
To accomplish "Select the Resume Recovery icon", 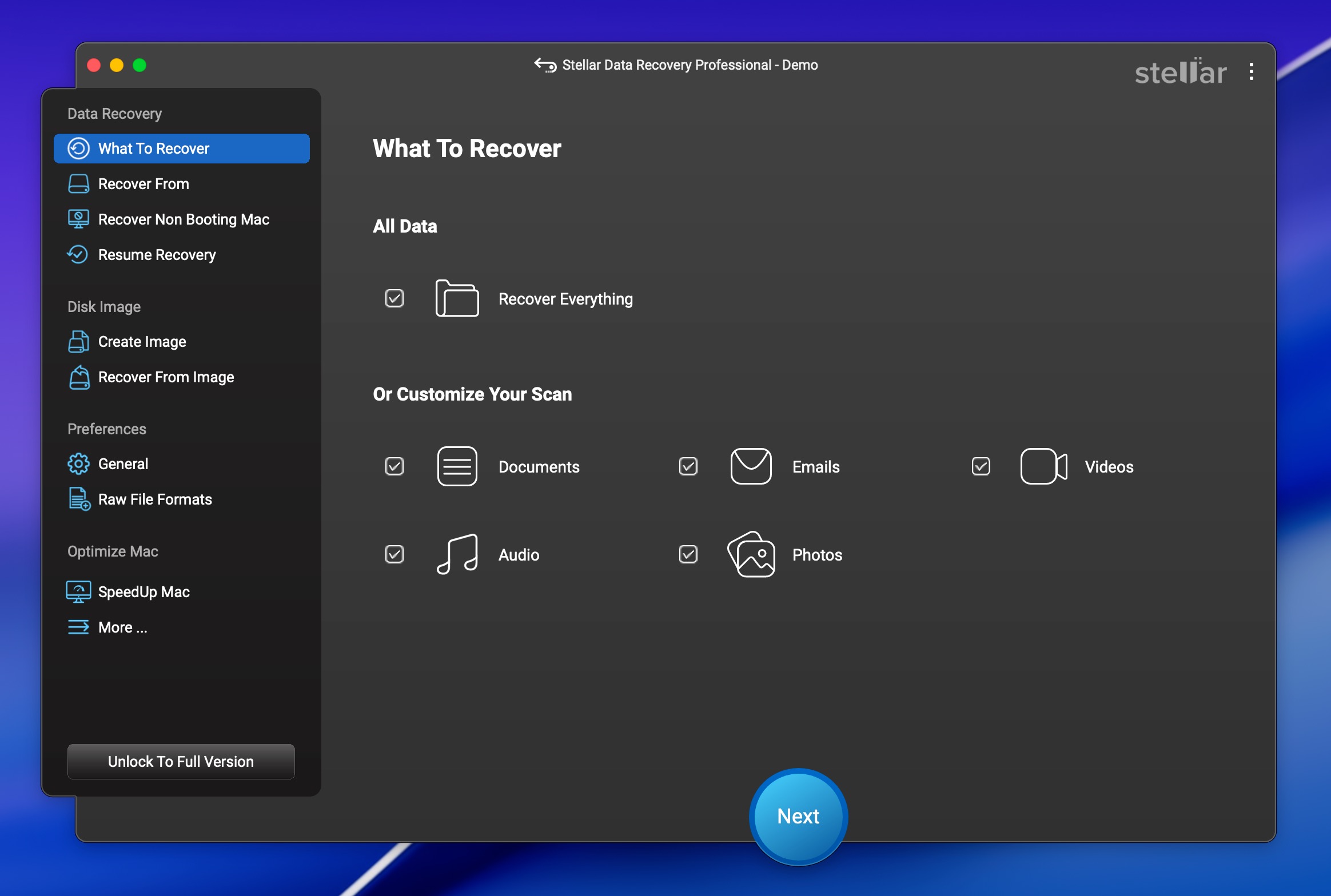I will pos(79,255).
